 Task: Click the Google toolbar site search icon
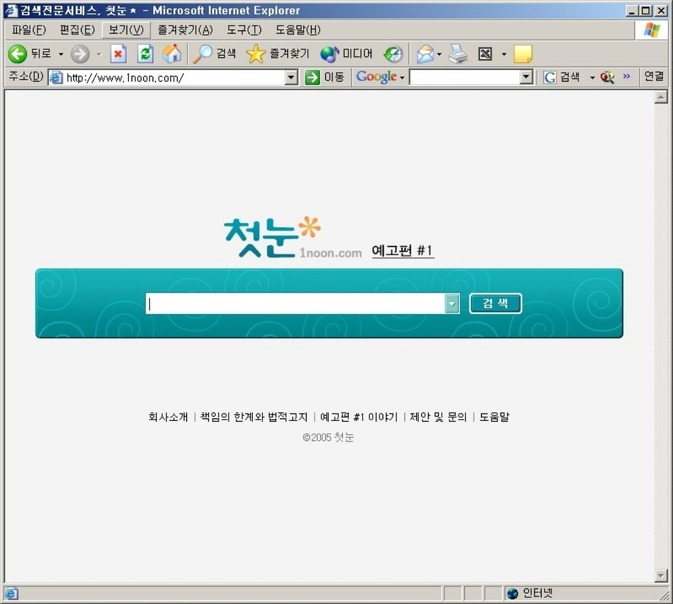[607, 77]
